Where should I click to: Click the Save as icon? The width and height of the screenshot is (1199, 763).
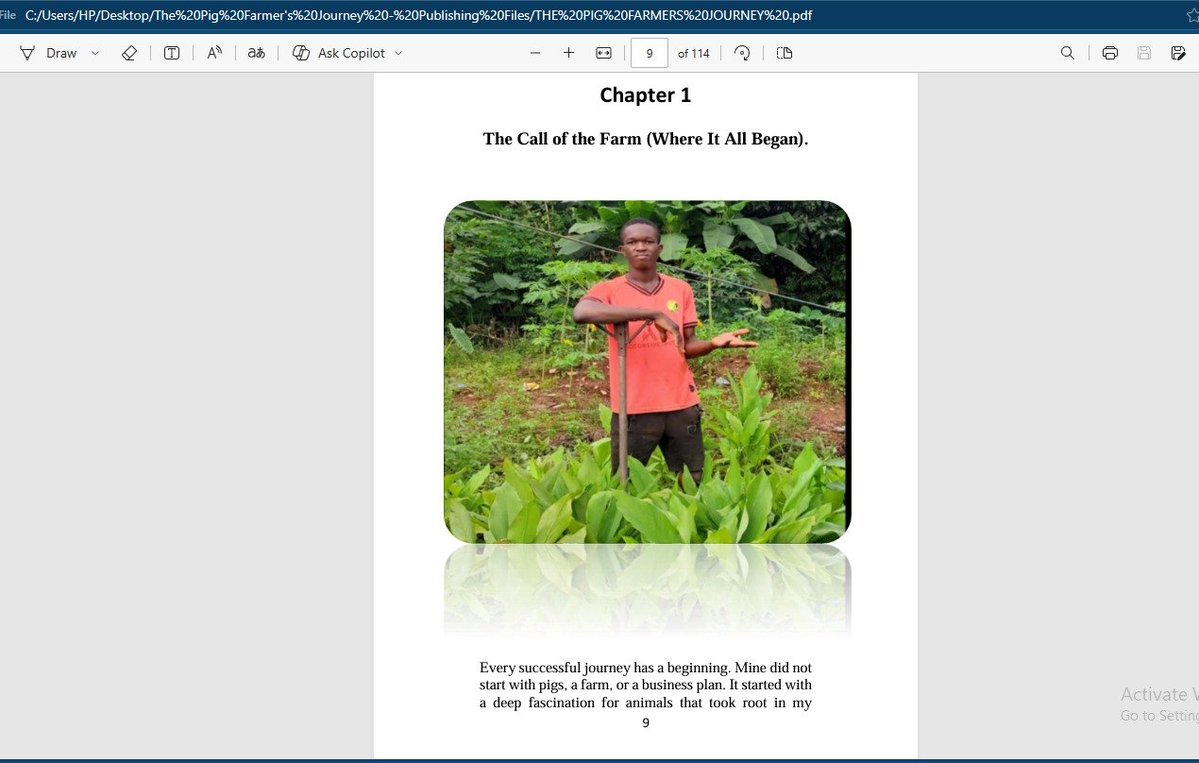coord(1178,53)
